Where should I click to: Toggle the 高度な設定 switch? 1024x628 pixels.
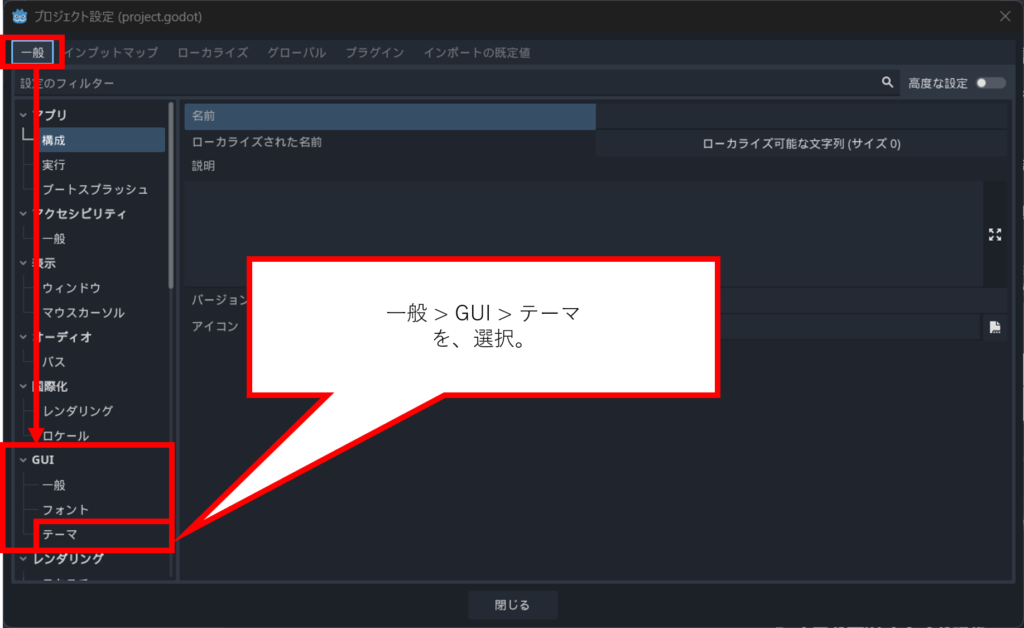(x=990, y=83)
